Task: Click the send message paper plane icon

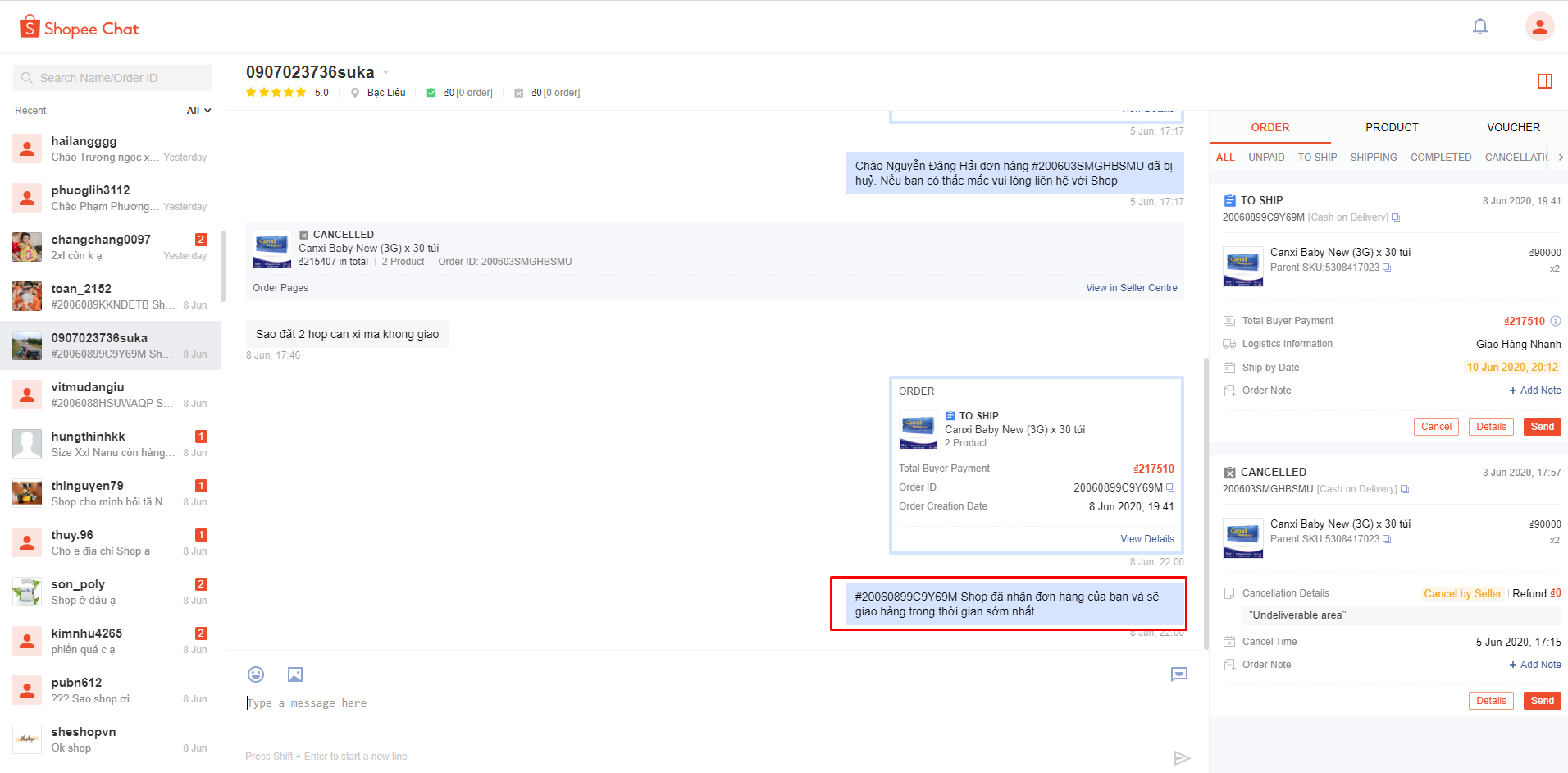Action: (x=1182, y=758)
